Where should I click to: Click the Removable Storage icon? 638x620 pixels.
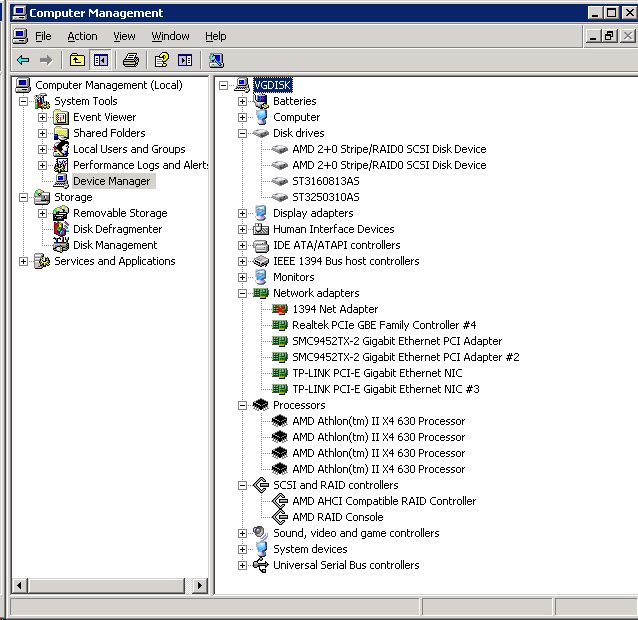[x=61, y=214]
